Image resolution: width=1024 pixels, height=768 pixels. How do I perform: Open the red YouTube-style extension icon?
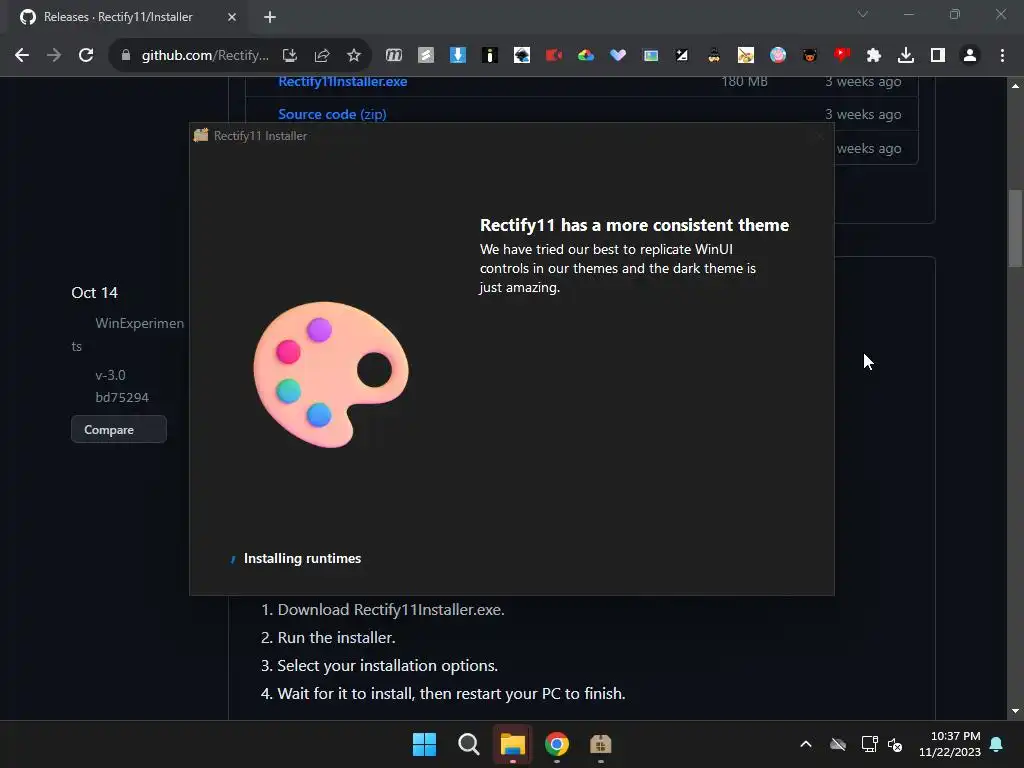pos(842,56)
